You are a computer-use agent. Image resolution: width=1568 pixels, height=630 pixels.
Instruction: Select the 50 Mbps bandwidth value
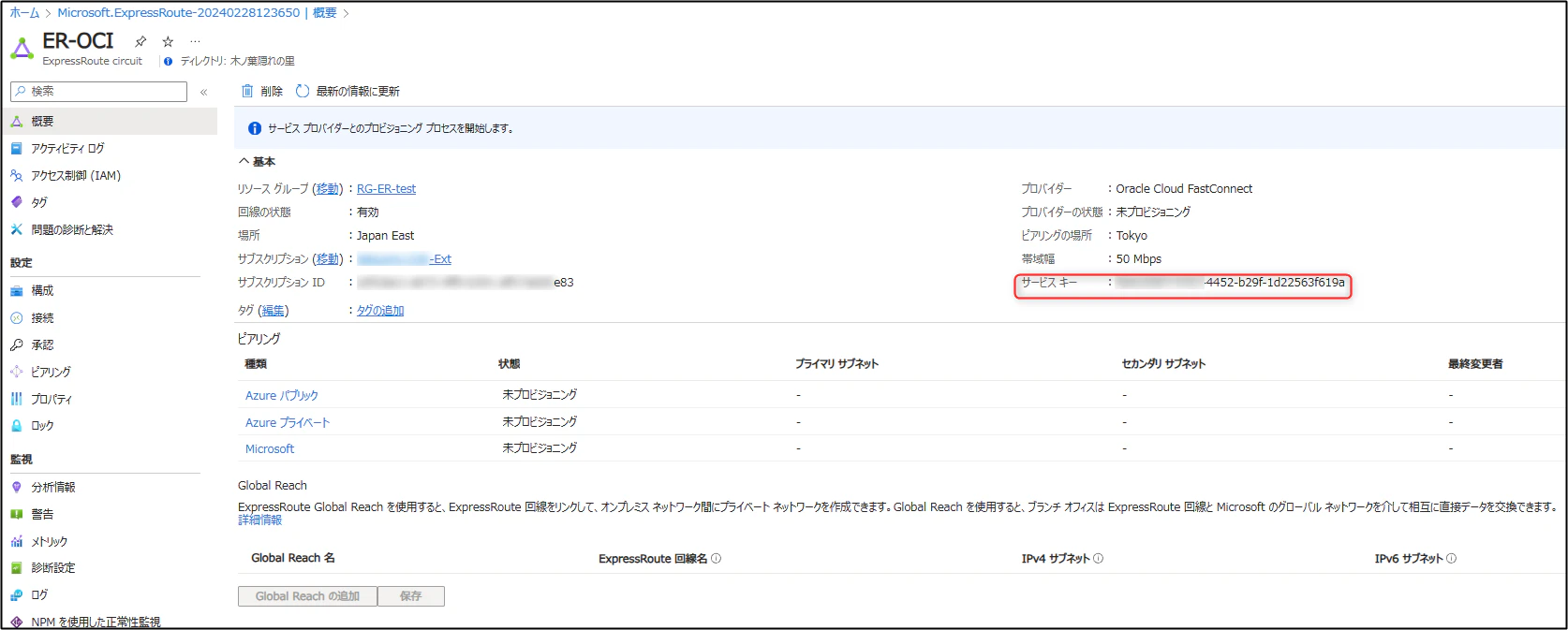tap(1138, 259)
